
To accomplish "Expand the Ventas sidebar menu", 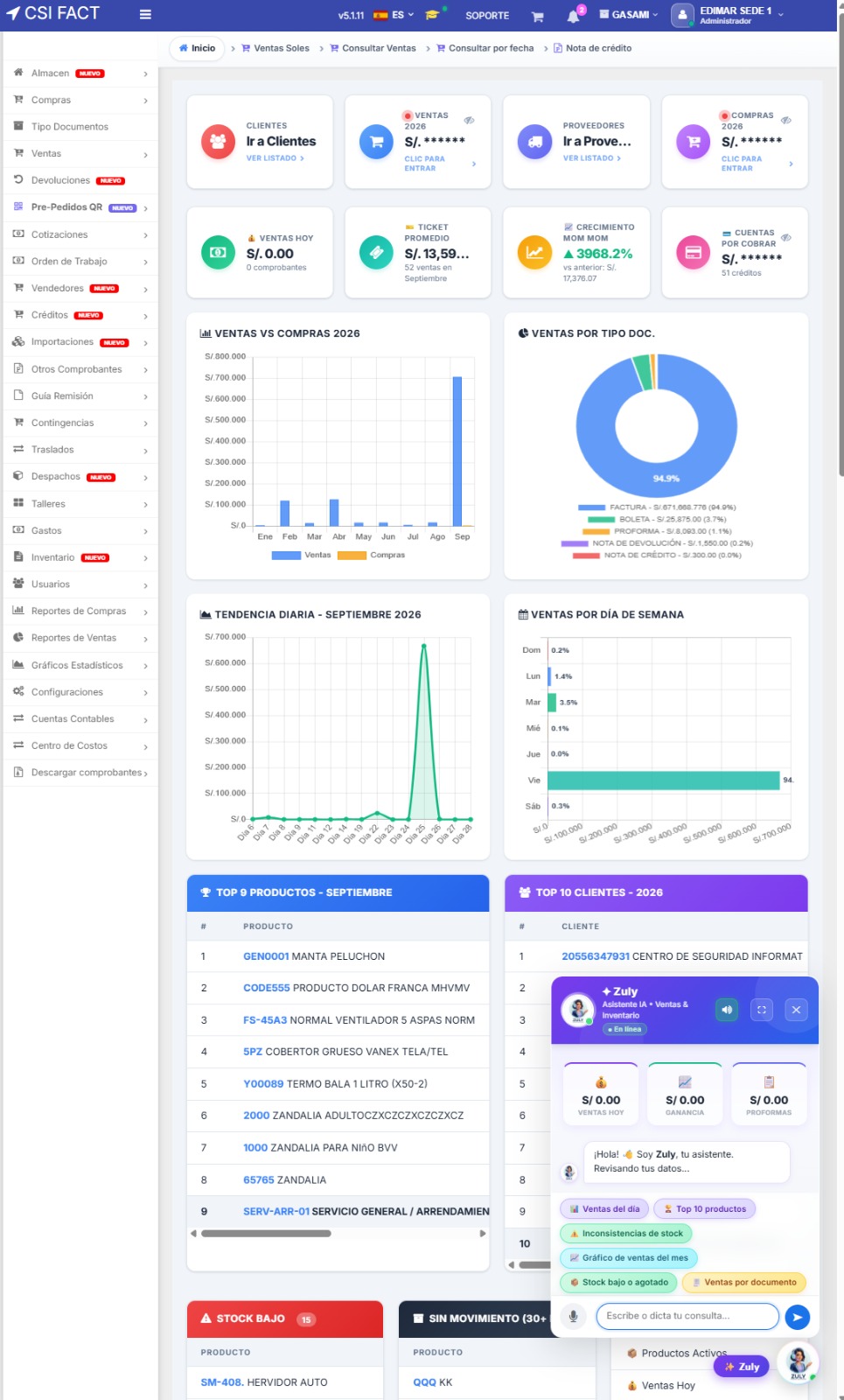I will pyautogui.click(x=80, y=153).
